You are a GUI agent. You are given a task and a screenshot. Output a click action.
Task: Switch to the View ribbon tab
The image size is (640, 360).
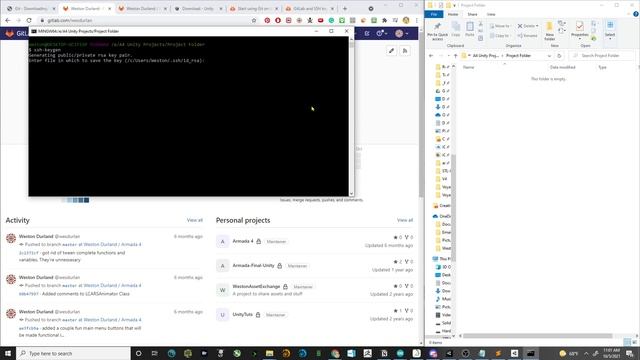coord(491,14)
